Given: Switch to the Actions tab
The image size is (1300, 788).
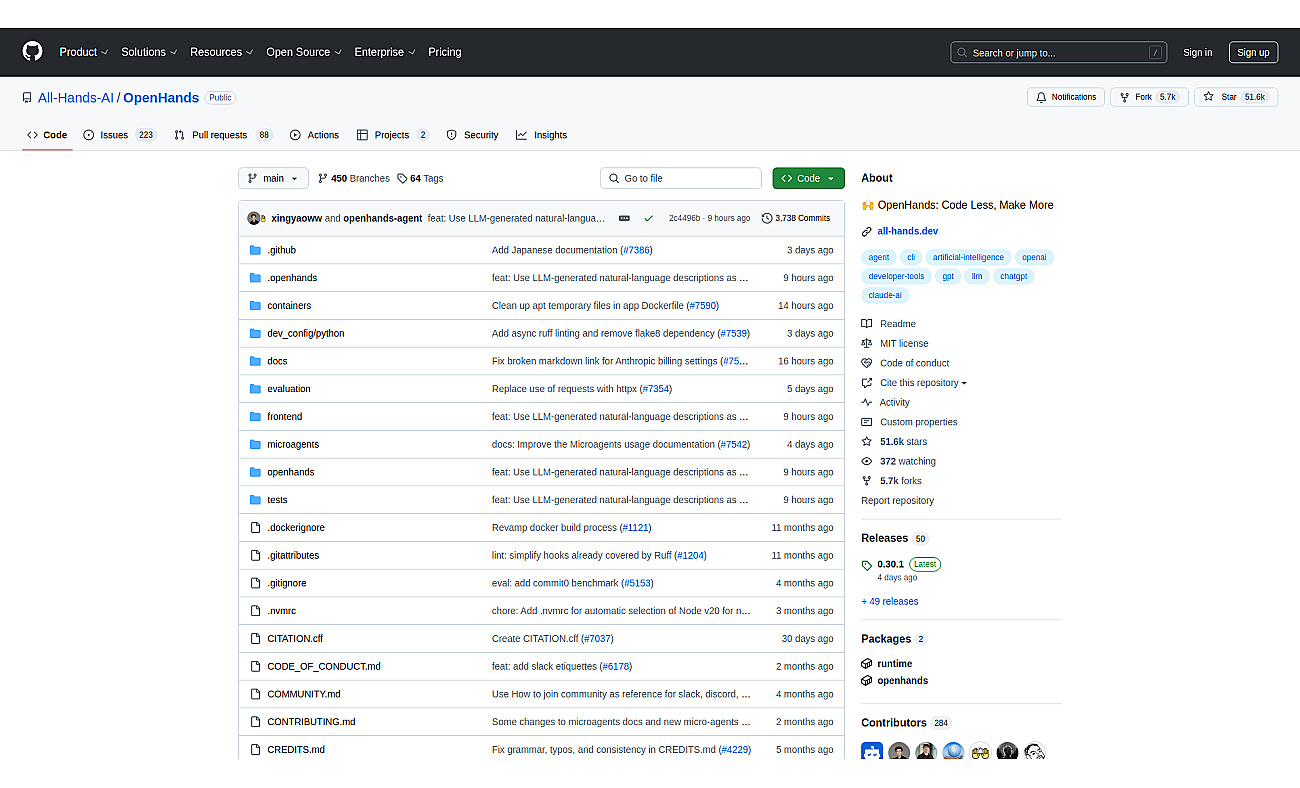Looking at the screenshot, I should 314,135.
